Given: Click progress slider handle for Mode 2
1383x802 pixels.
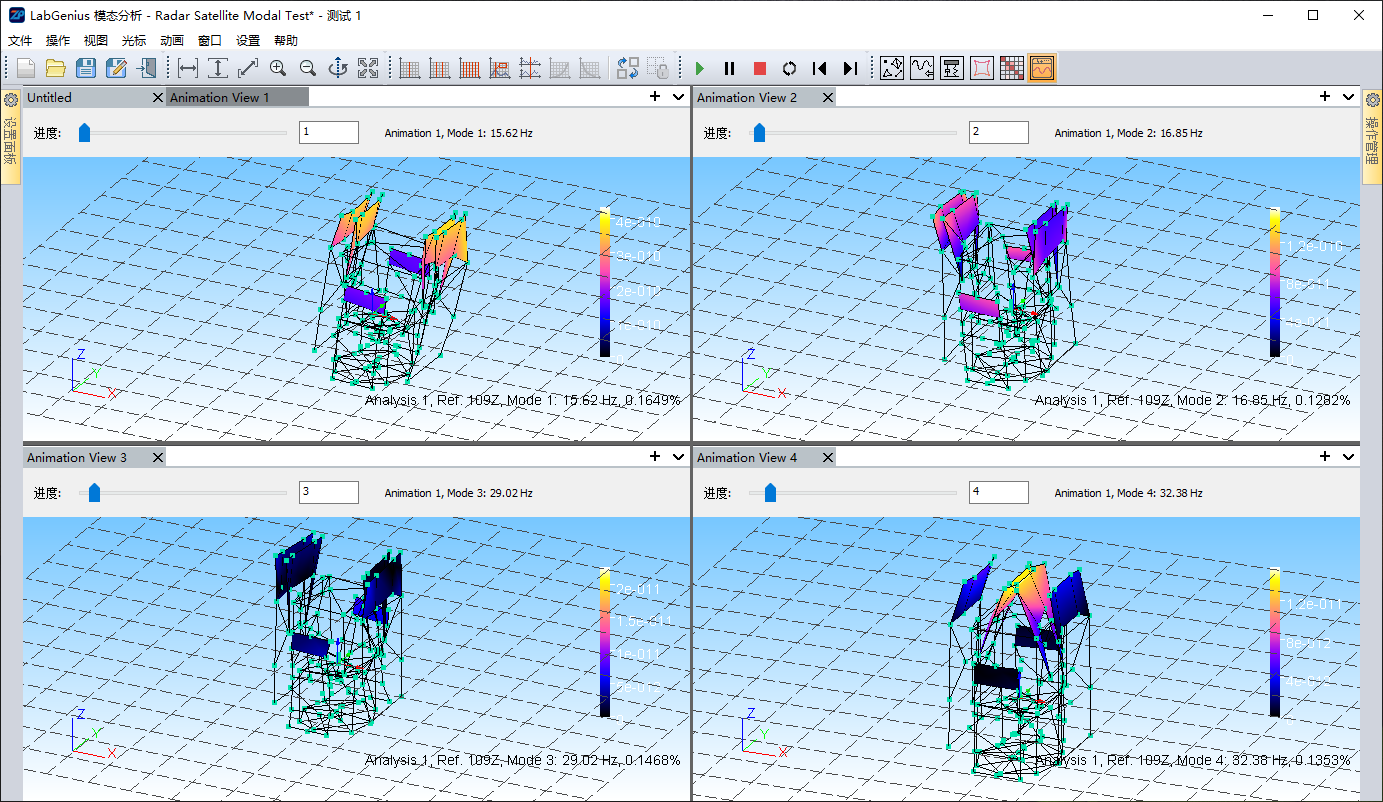Looking at the screenshot, I should 759,132.
